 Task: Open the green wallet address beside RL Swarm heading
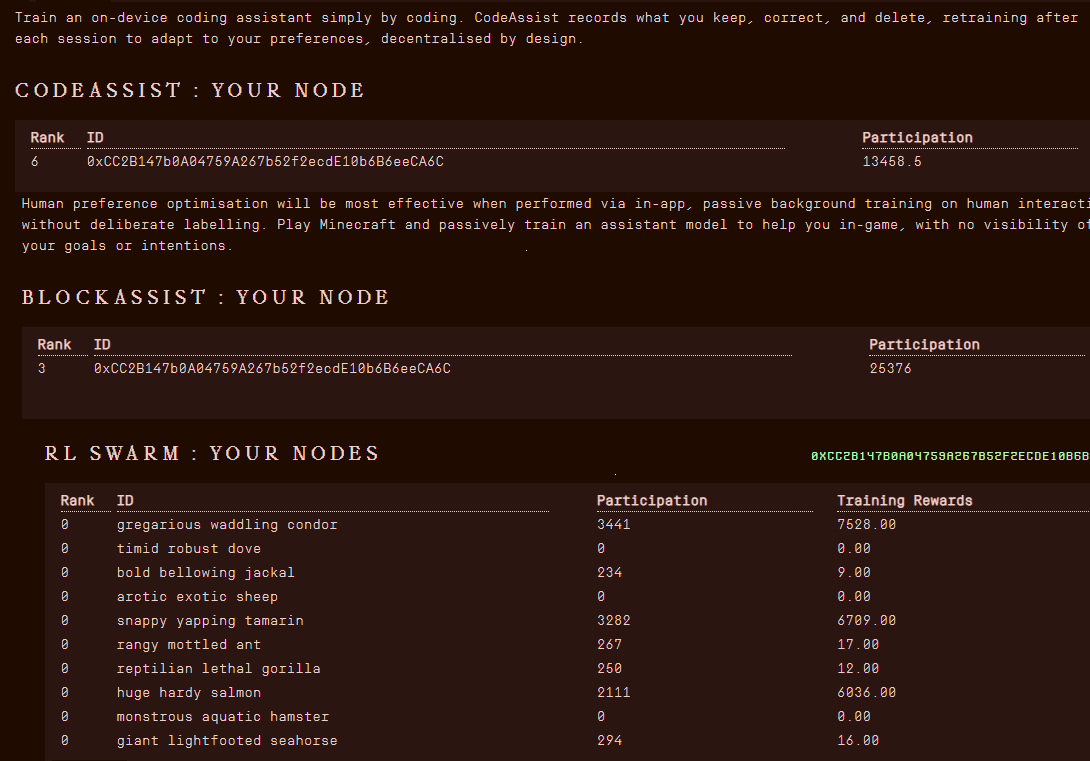[x=950, y=456]
